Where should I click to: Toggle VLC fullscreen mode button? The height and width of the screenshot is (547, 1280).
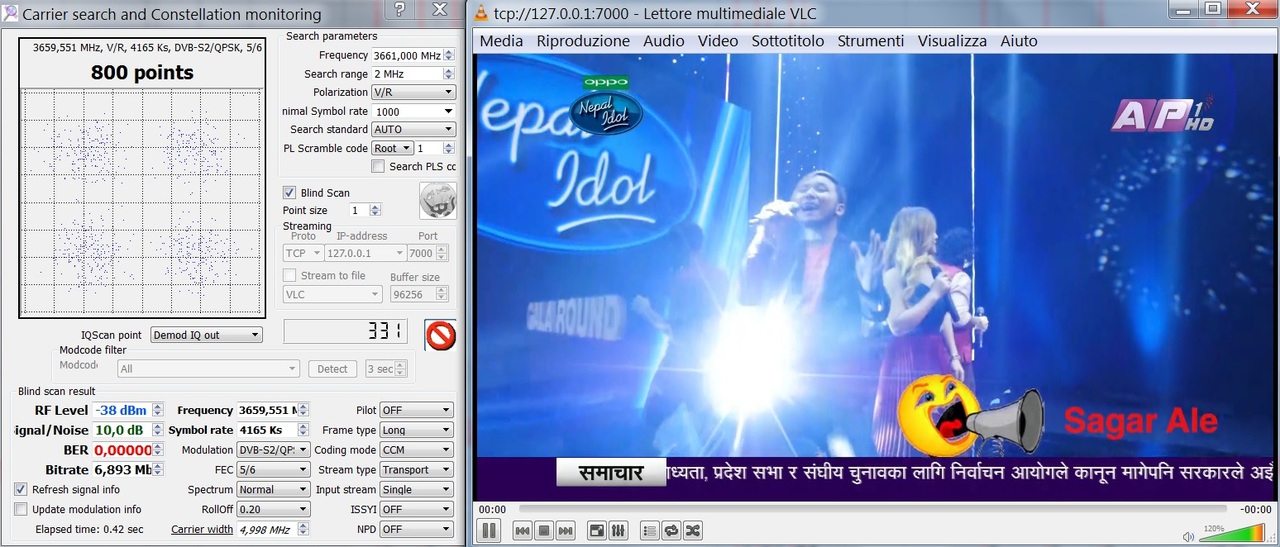pos(596,531)
